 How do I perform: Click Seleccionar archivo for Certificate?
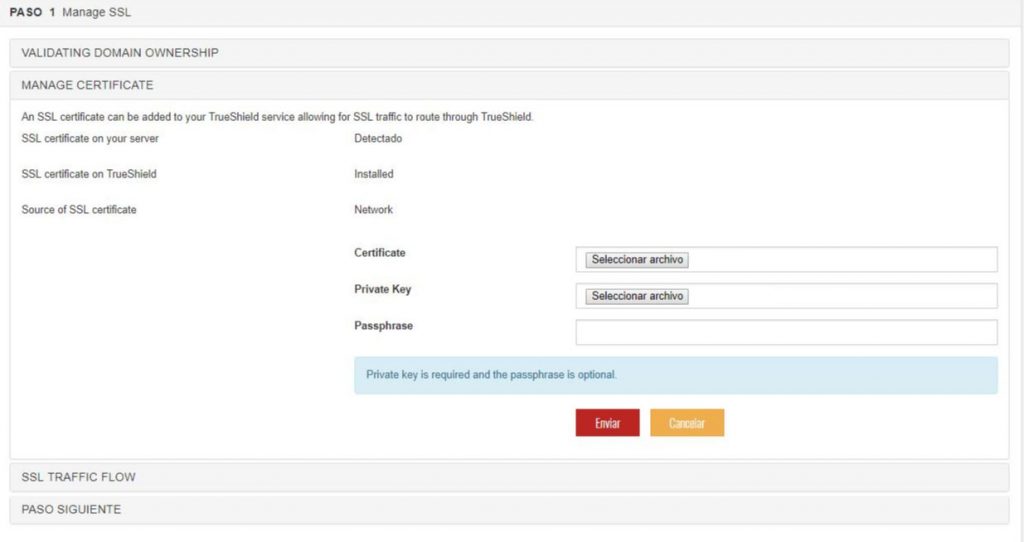pyautogui.click(x=637, y=260)
